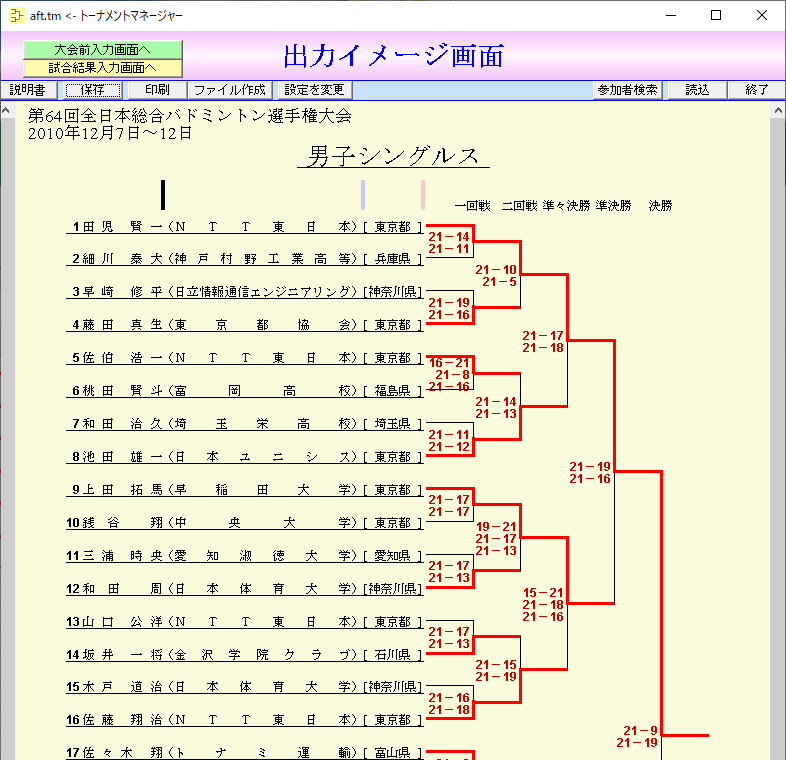Image resolution: width=786 pixels, height=760 pixels.
Task: Select player 14 坂井 一将 row
Action: pos(245,655)
